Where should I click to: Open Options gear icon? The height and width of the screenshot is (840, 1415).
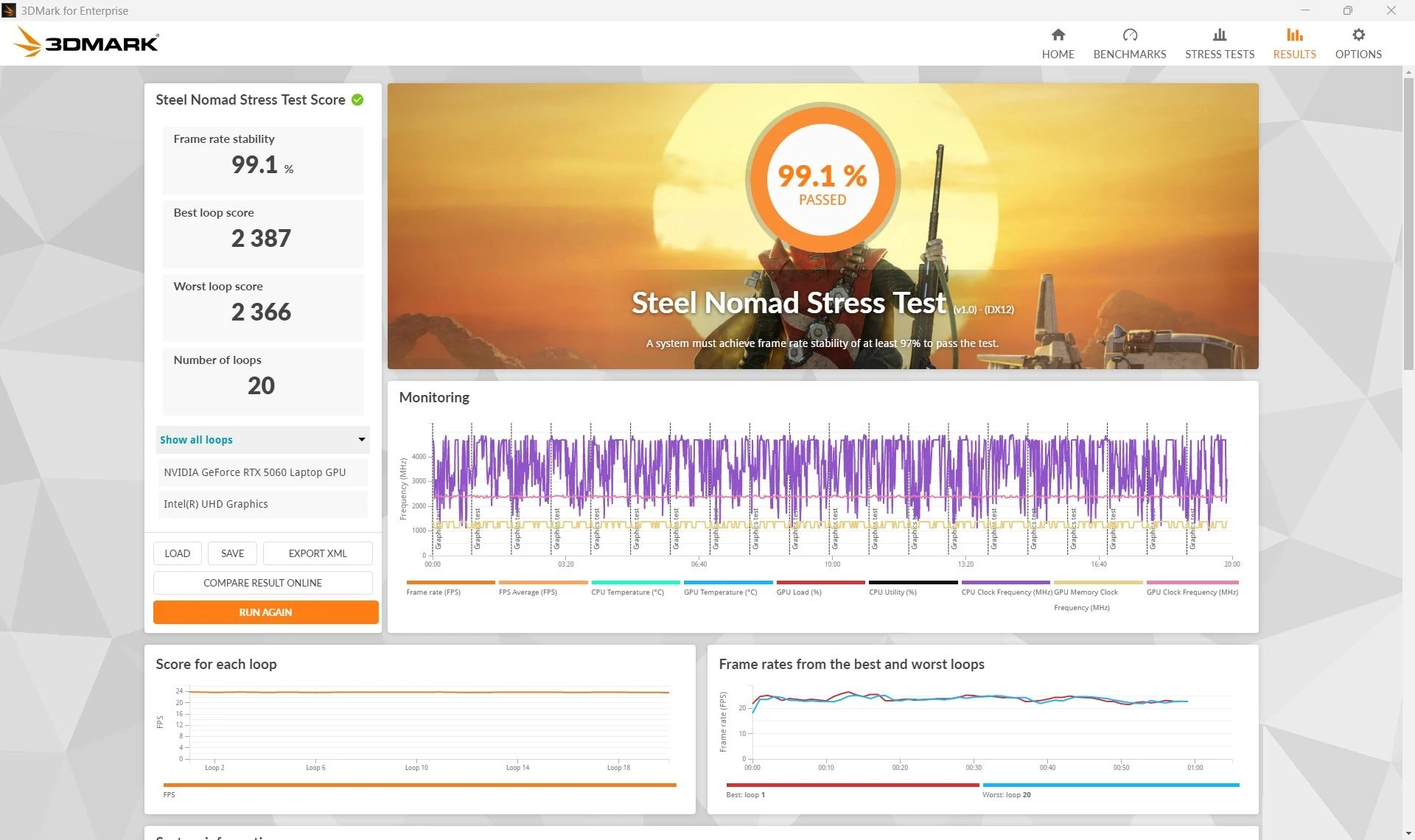(1358, 35)
